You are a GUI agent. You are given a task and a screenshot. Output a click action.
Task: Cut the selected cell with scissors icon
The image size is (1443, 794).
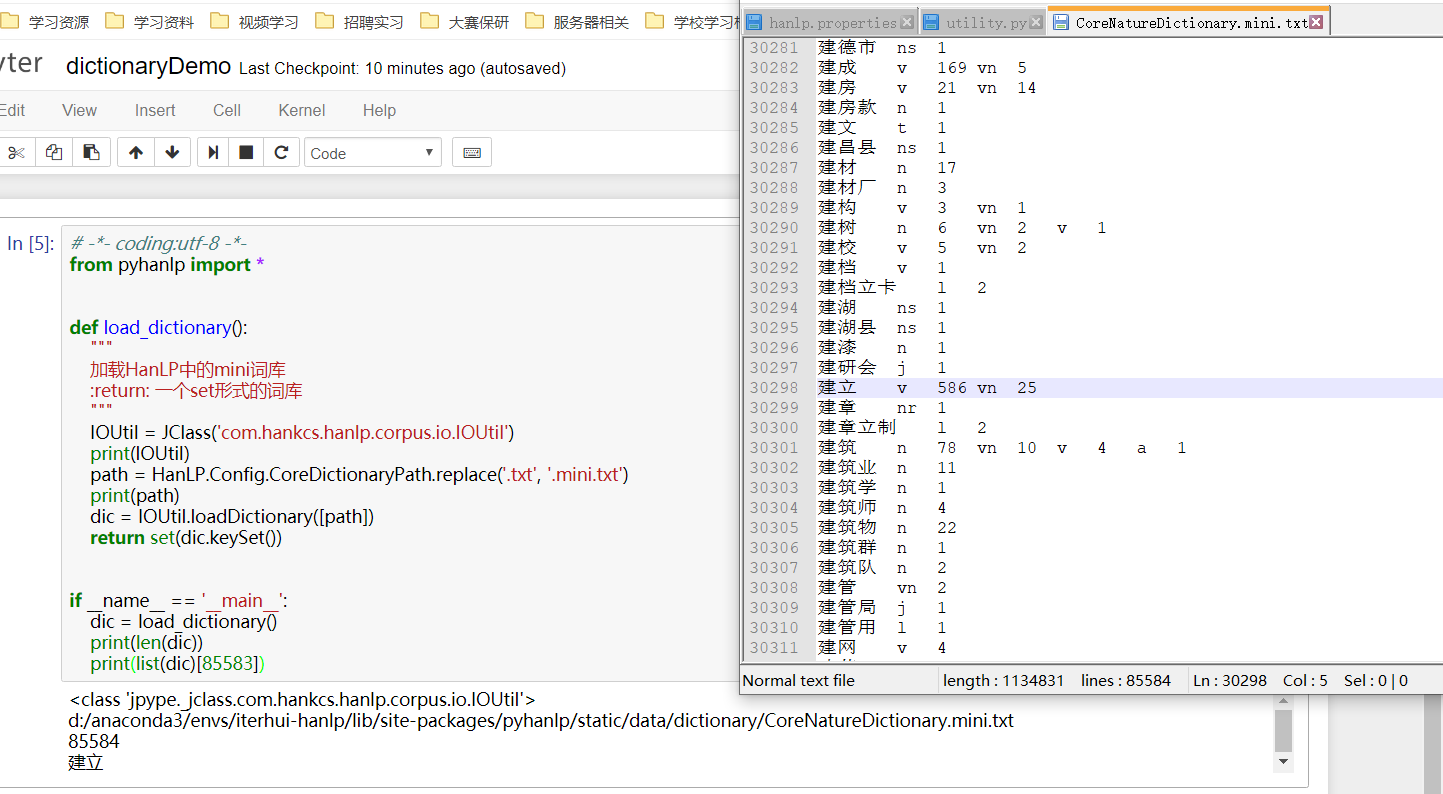pos(17,152)
